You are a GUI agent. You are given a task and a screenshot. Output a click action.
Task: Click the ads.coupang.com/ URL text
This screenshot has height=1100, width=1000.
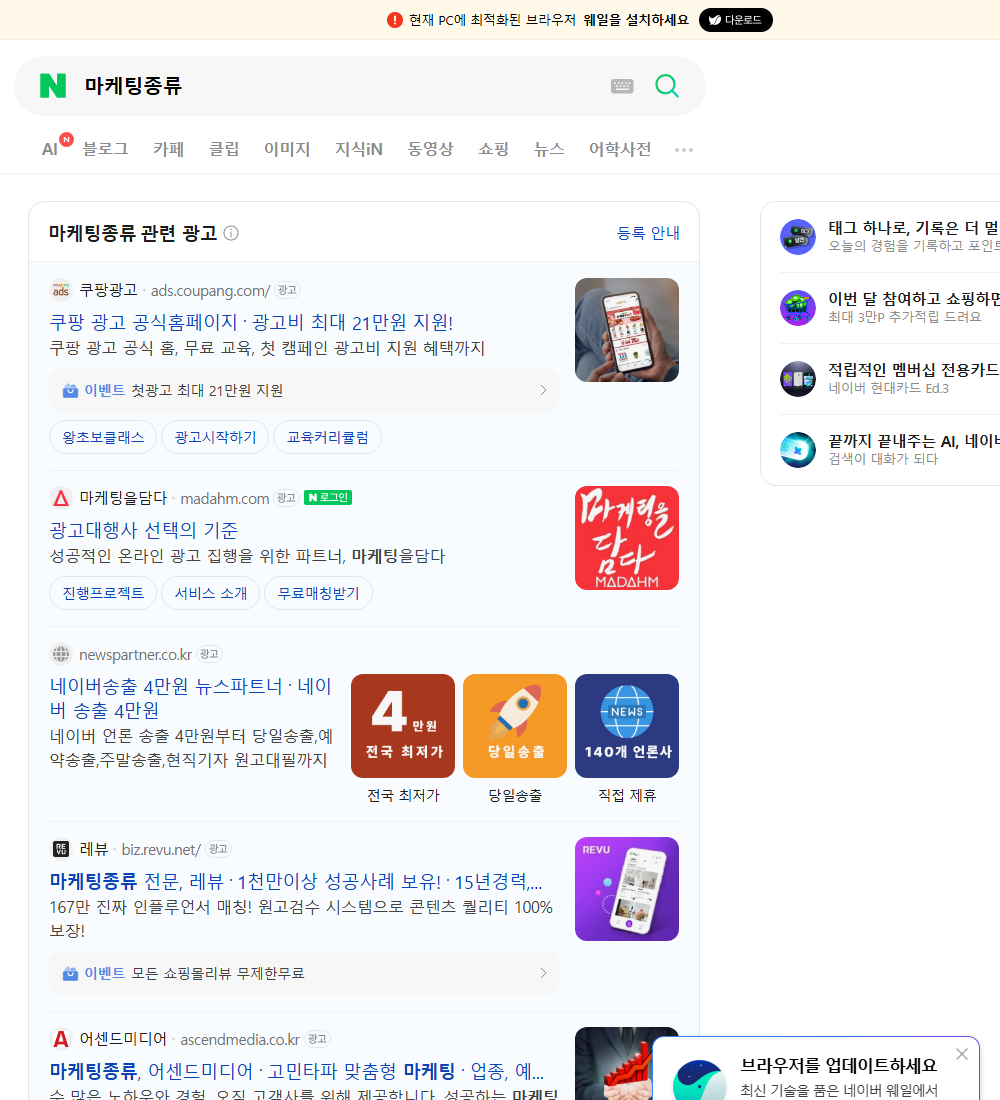coord(211,290)
